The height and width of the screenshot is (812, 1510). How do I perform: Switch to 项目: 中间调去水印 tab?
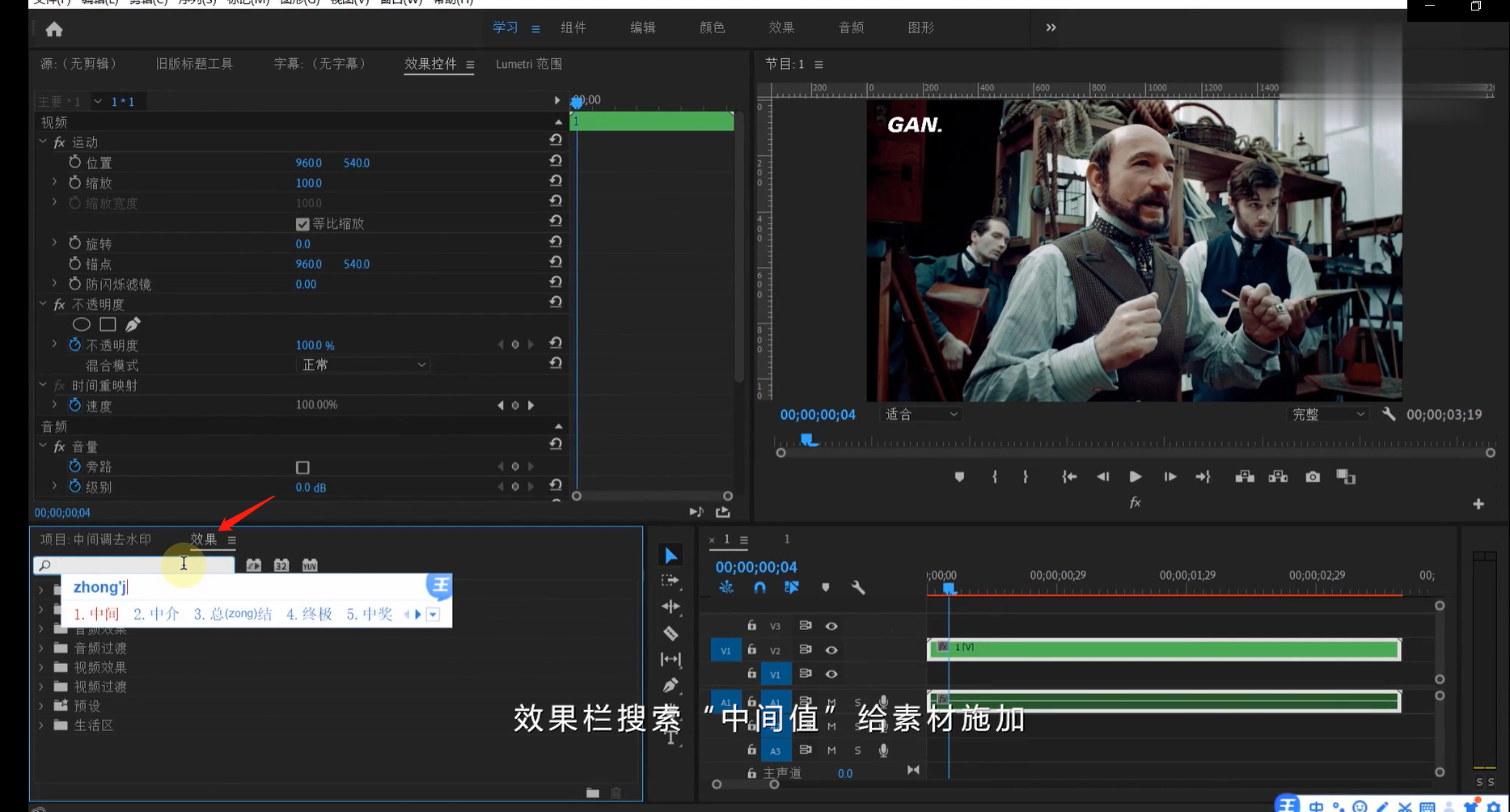click(x=95, y=539)
